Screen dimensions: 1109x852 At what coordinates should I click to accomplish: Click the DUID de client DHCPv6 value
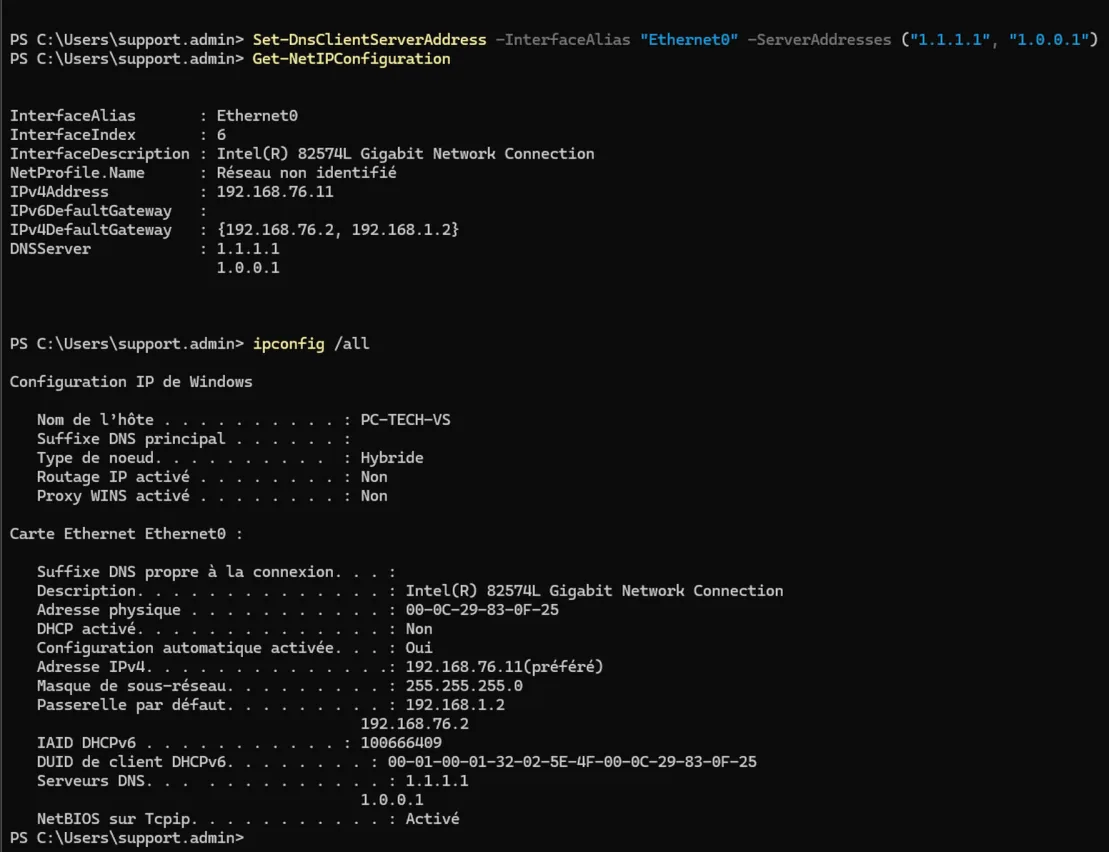(x=572, y=762)
